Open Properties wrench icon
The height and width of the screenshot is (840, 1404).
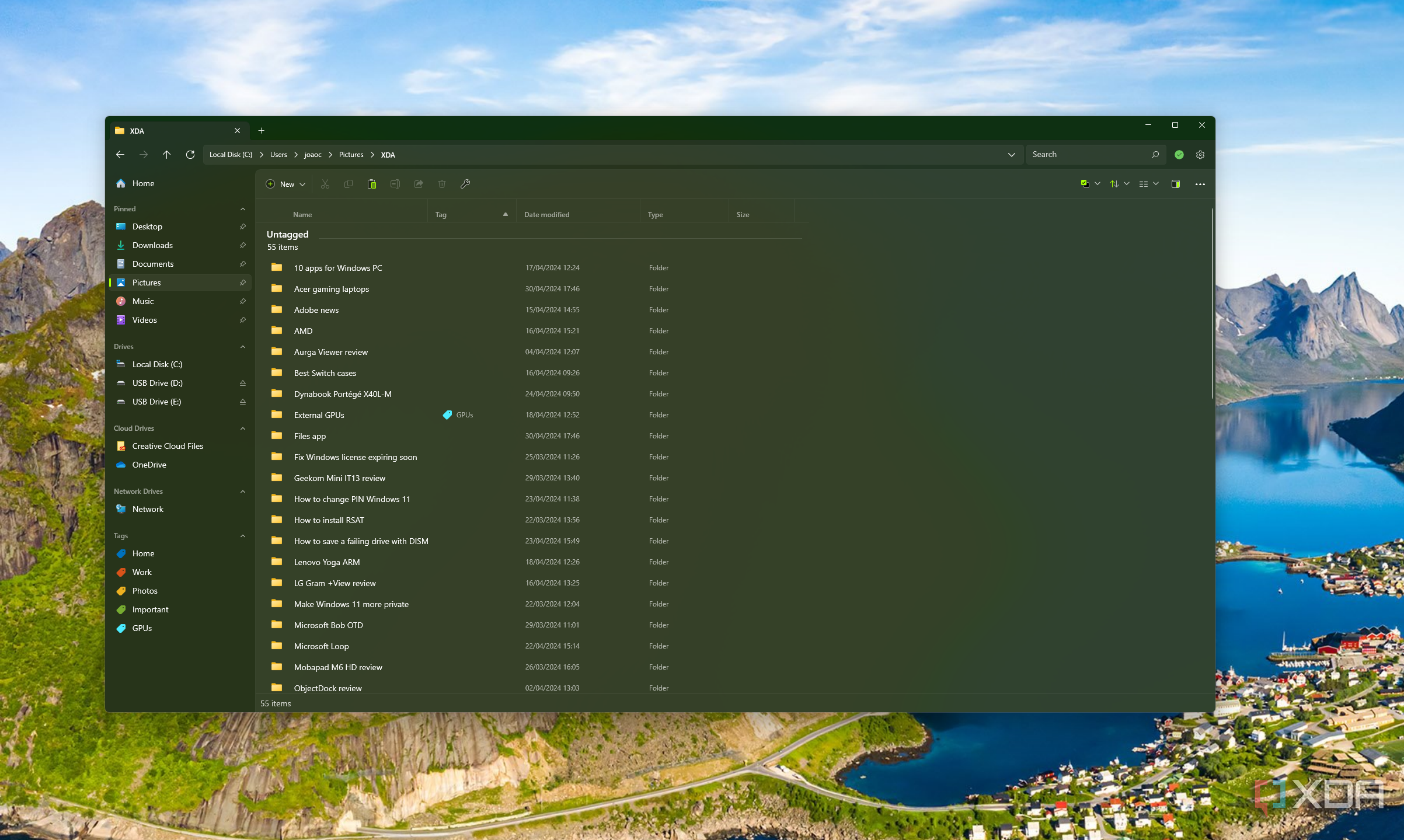[x=465, y=184]
